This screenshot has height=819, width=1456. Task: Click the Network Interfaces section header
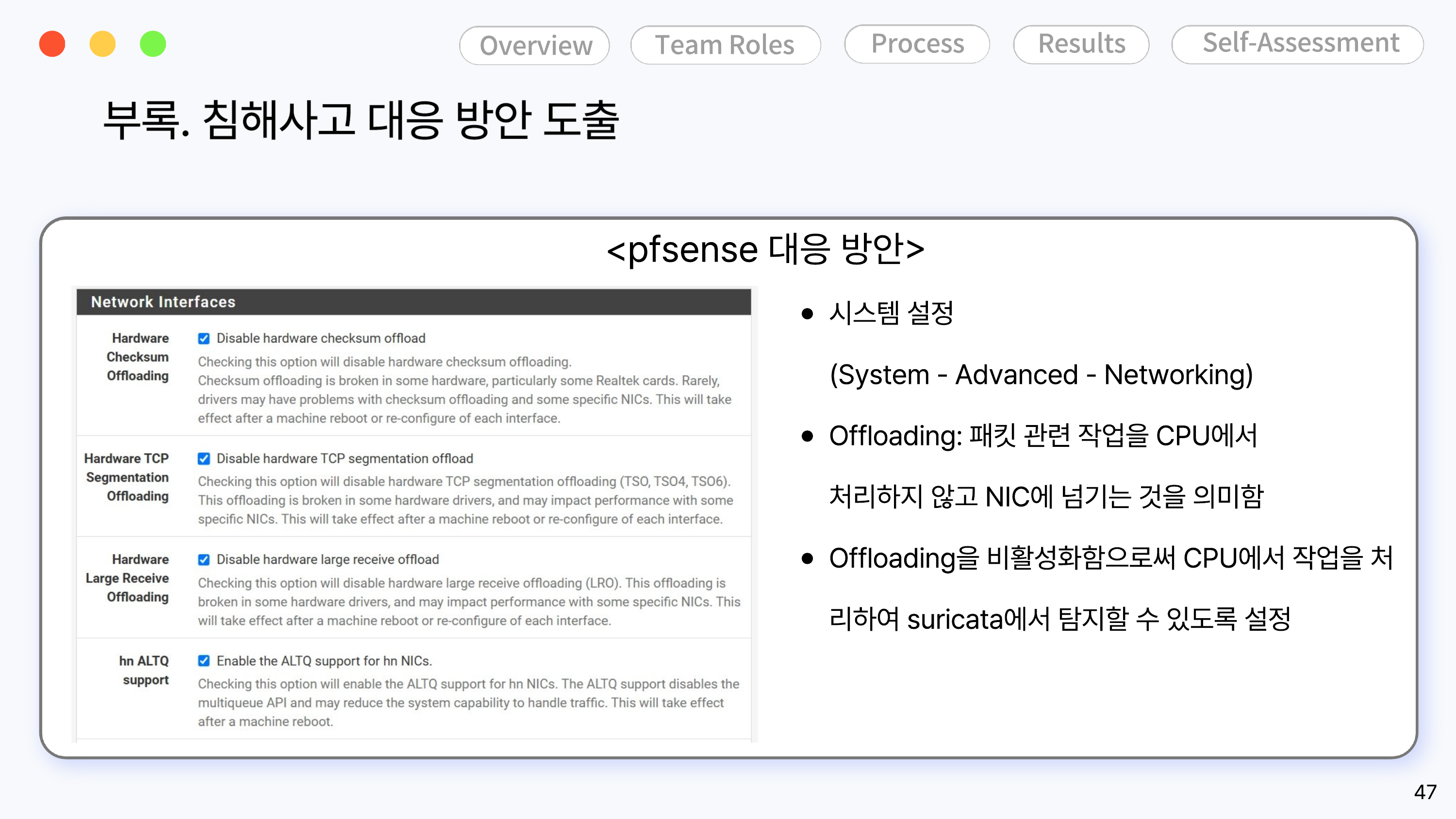tap(414, 302)
